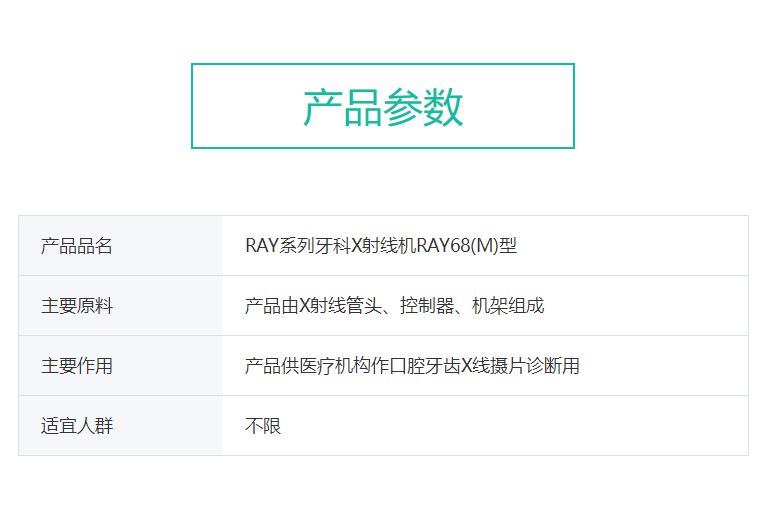
Task: Click the RAY系列牙科X射线机RAY68(M)型 value
Action: coord(381,246)
